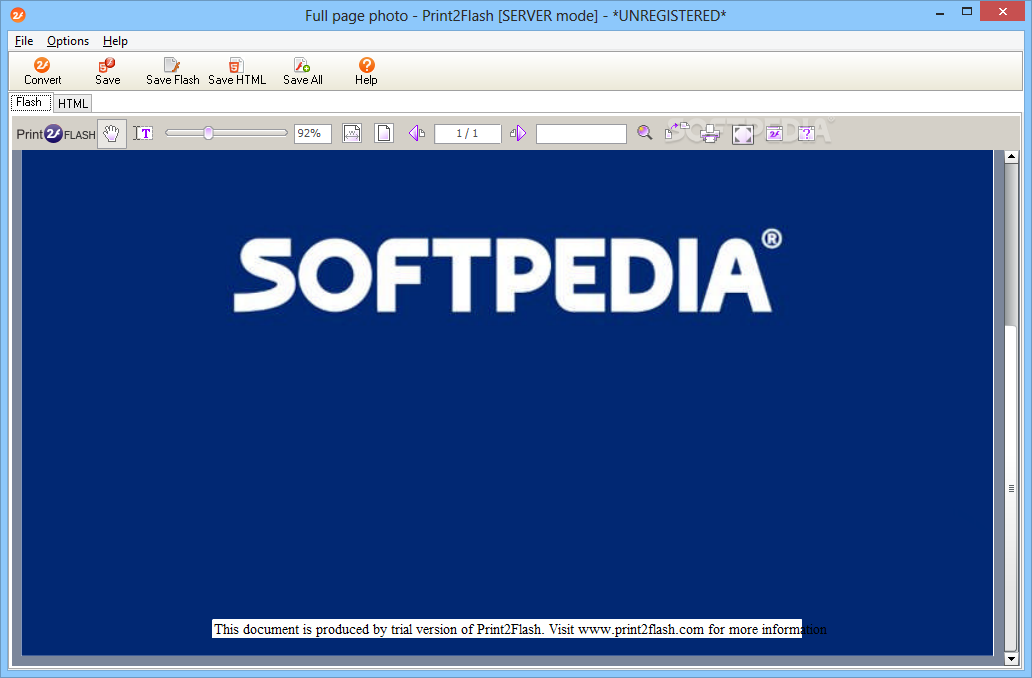
Task: Maximize the Print2Flash window
Action: coord(967,12)
